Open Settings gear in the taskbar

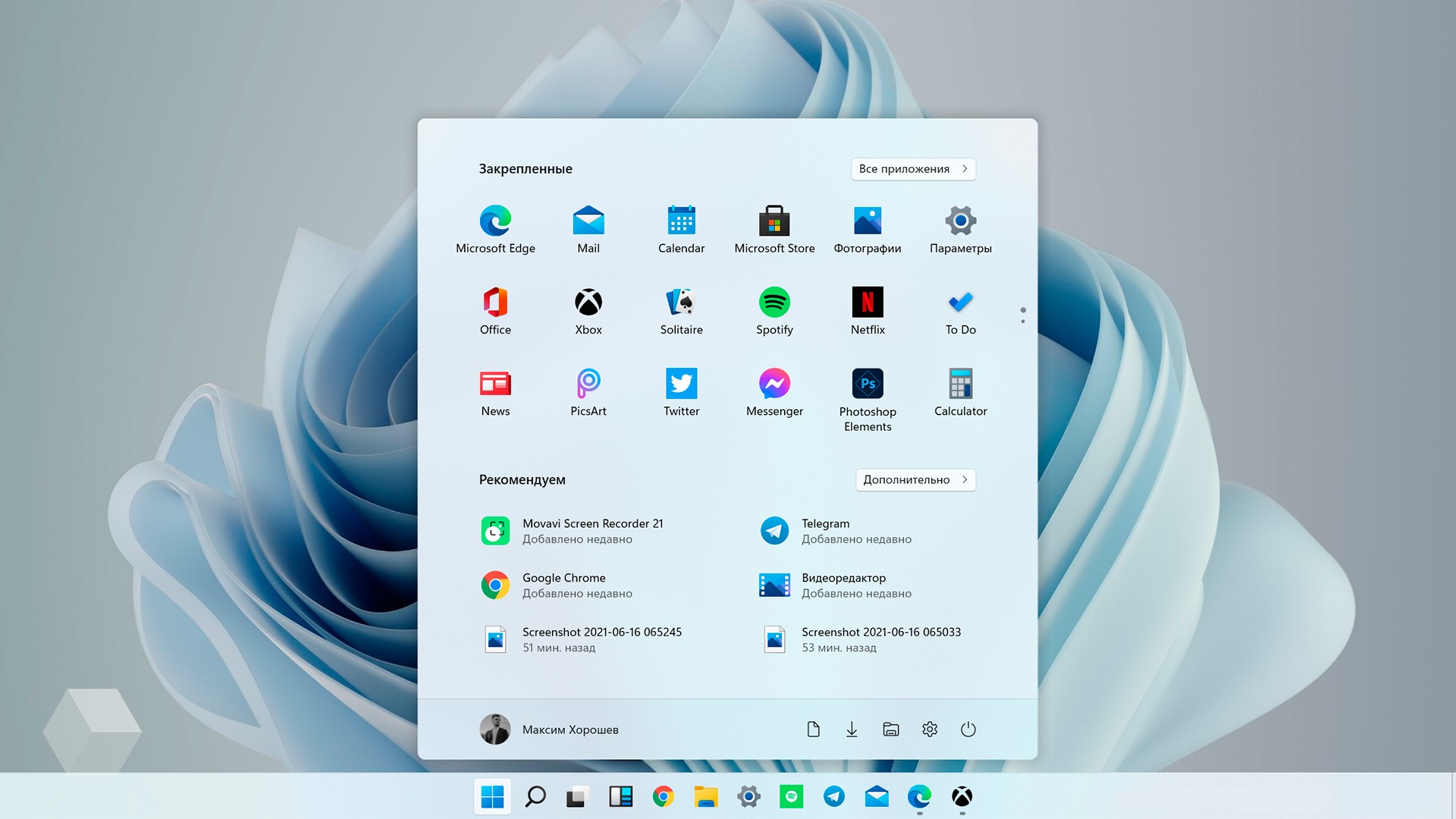pyautogui.click(x=748, y=796)
